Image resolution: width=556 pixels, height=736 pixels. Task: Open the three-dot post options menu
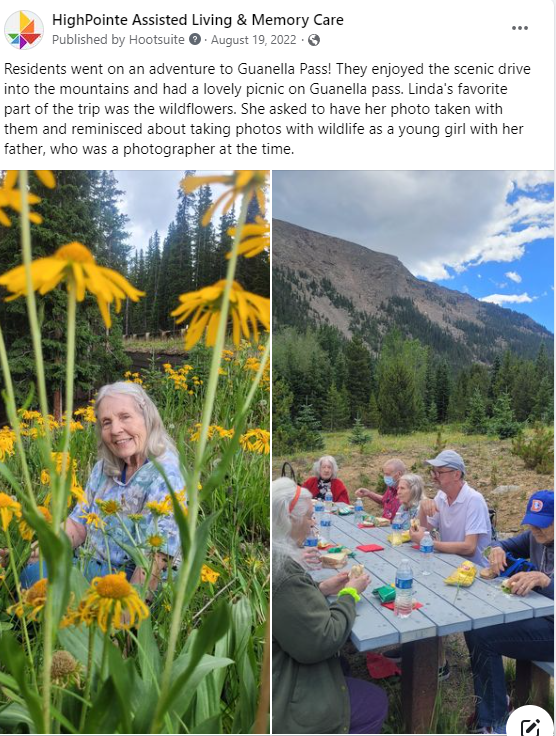click(519, 28)
